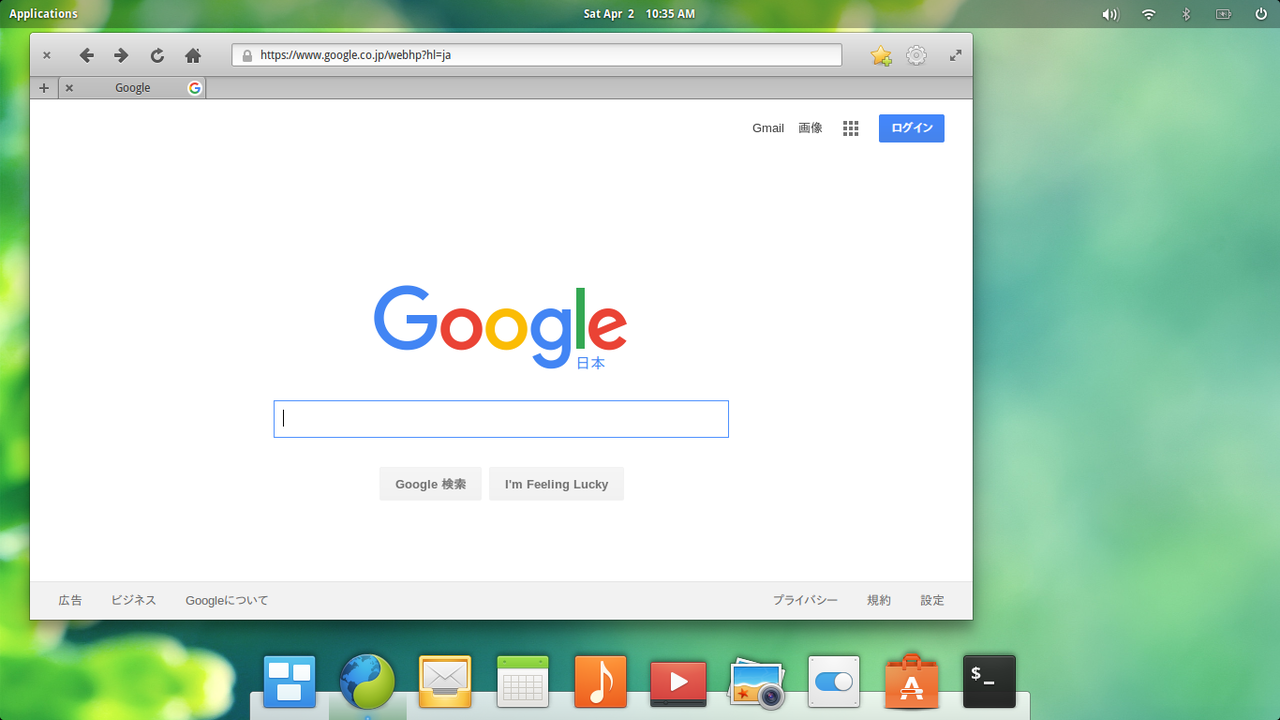Image resolution: width=1280 pixels, height=720 pixels.
Task: Select the Google tab
Action: coord(133,88)
